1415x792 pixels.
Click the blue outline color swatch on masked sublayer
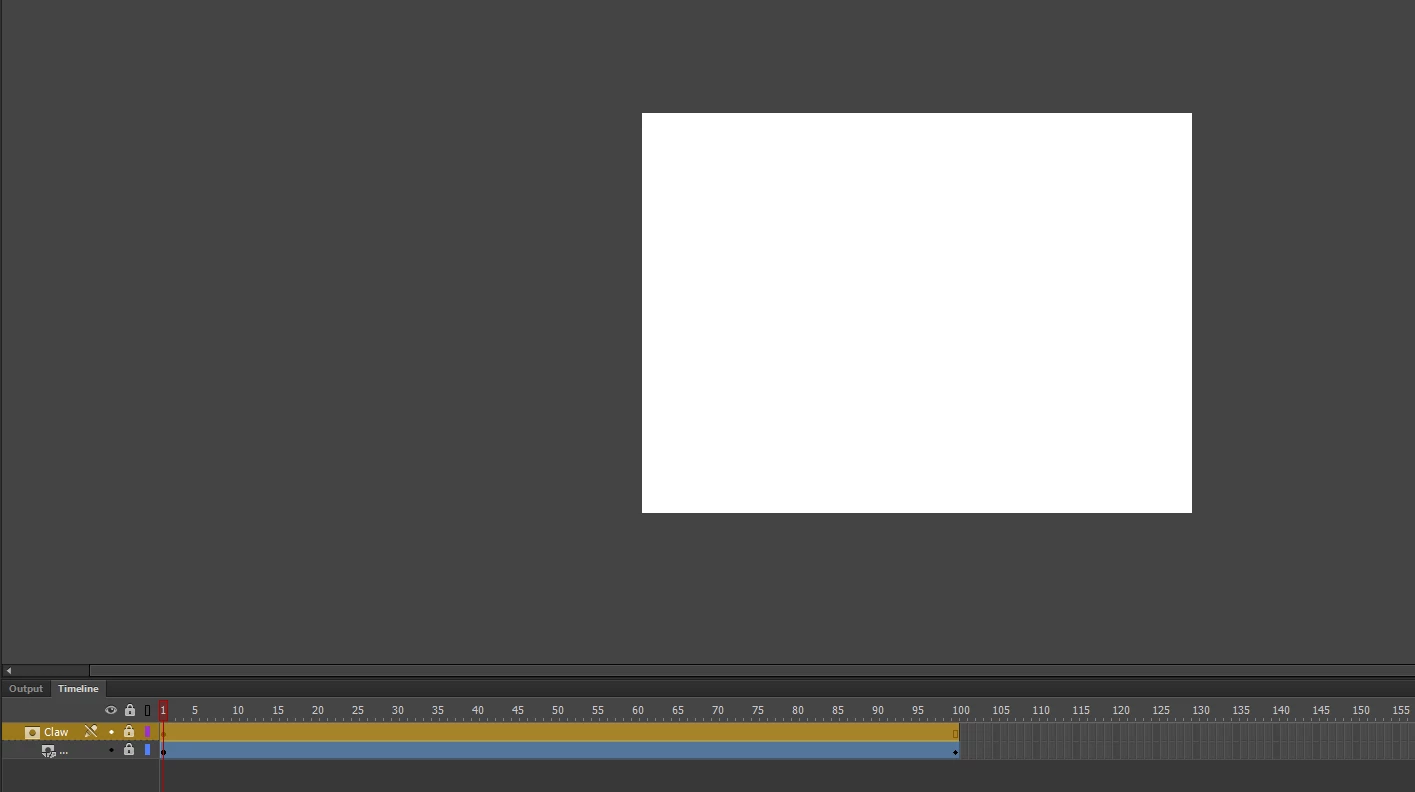coord(147,750)
